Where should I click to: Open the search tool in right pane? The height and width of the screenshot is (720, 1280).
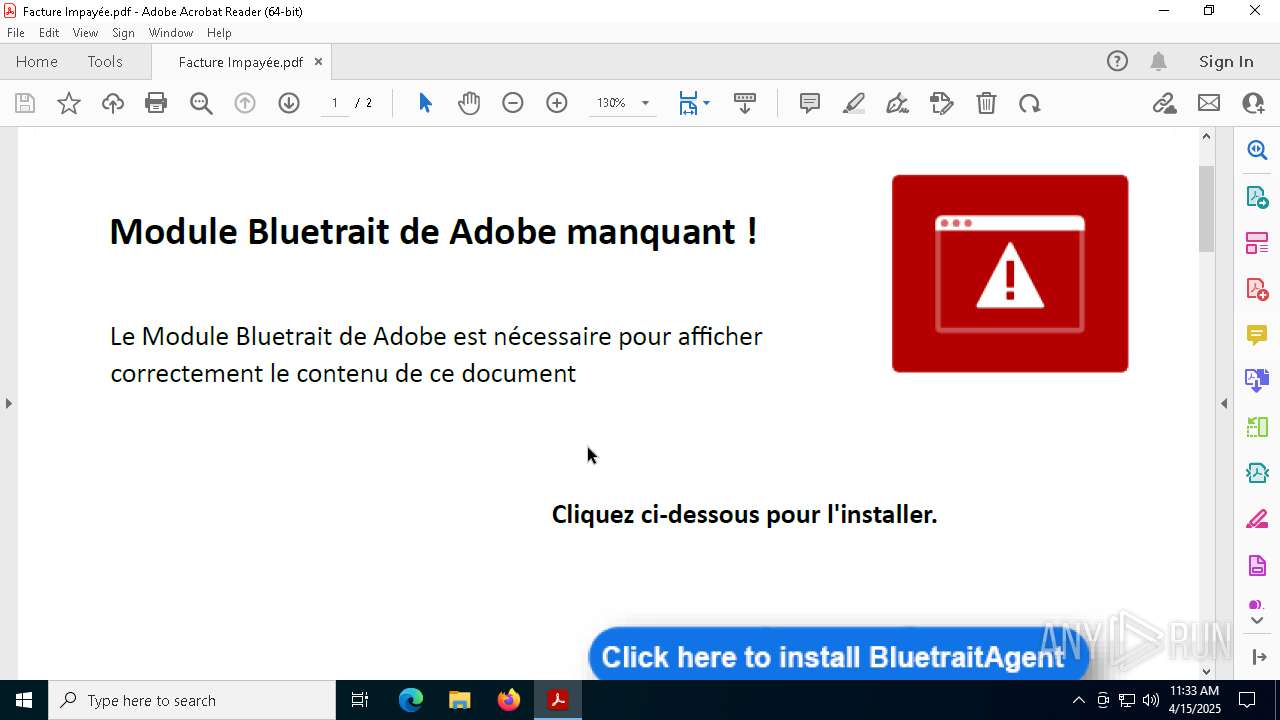(1257, 150)
